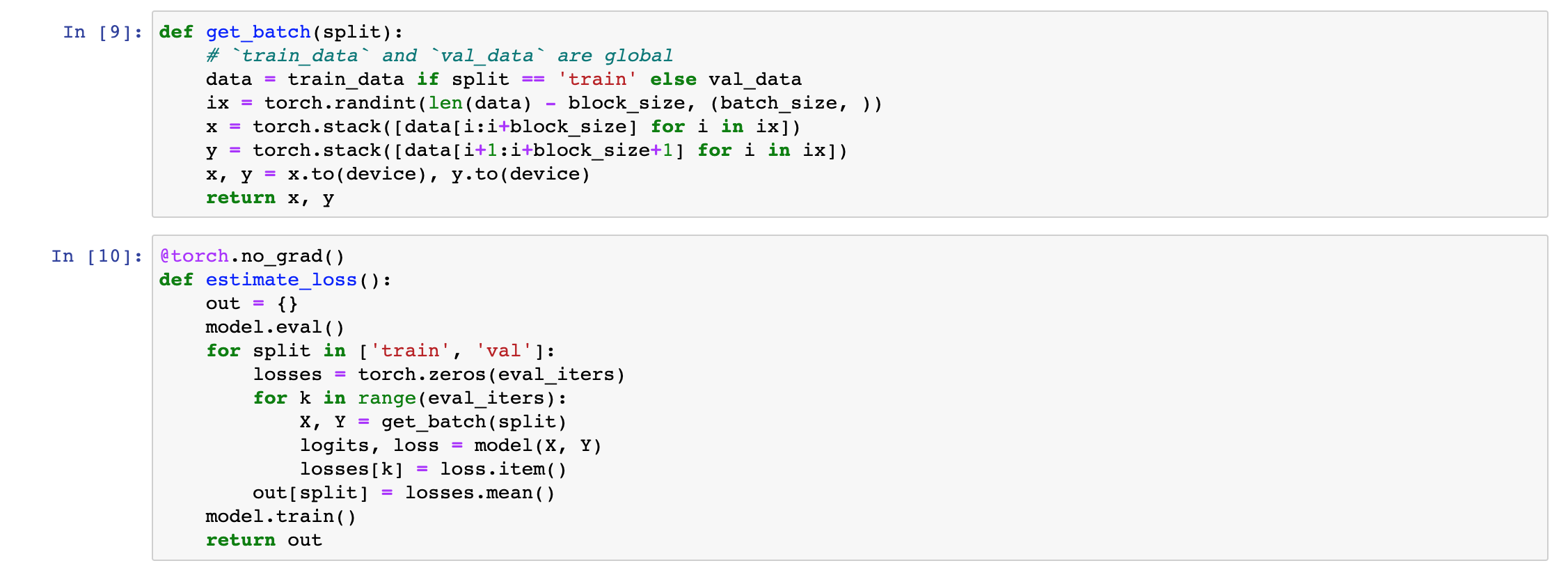Click the range(eval_iters) loop line
Image resolution: width=1568 pixels, height=570 pixels.
(410, 398)
